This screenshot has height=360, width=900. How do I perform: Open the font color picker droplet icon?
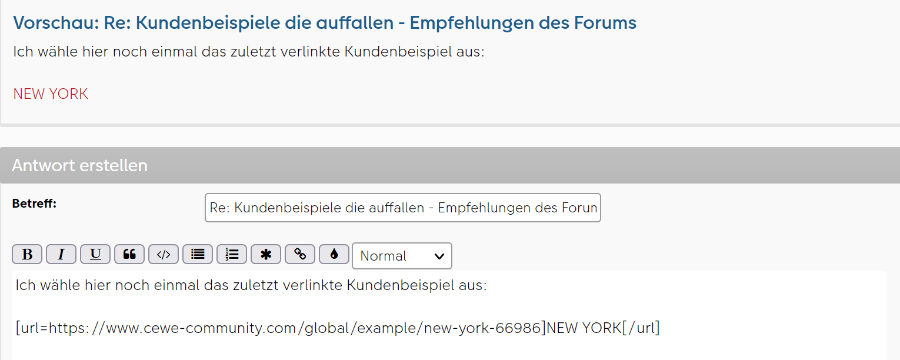pyautogui.click(x=334, y=254)
